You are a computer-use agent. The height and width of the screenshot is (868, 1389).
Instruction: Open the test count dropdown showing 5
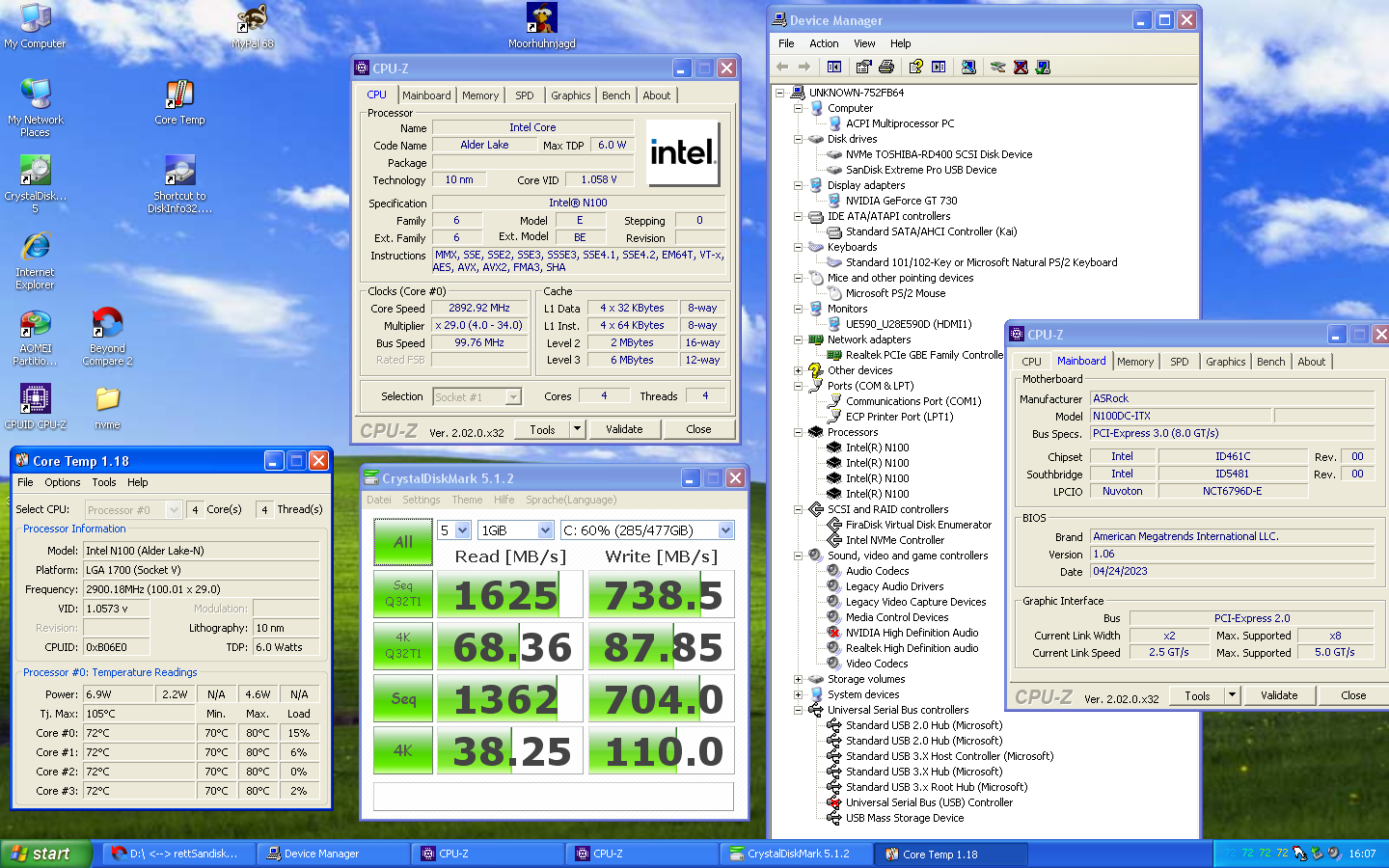(x=462, y=530)
